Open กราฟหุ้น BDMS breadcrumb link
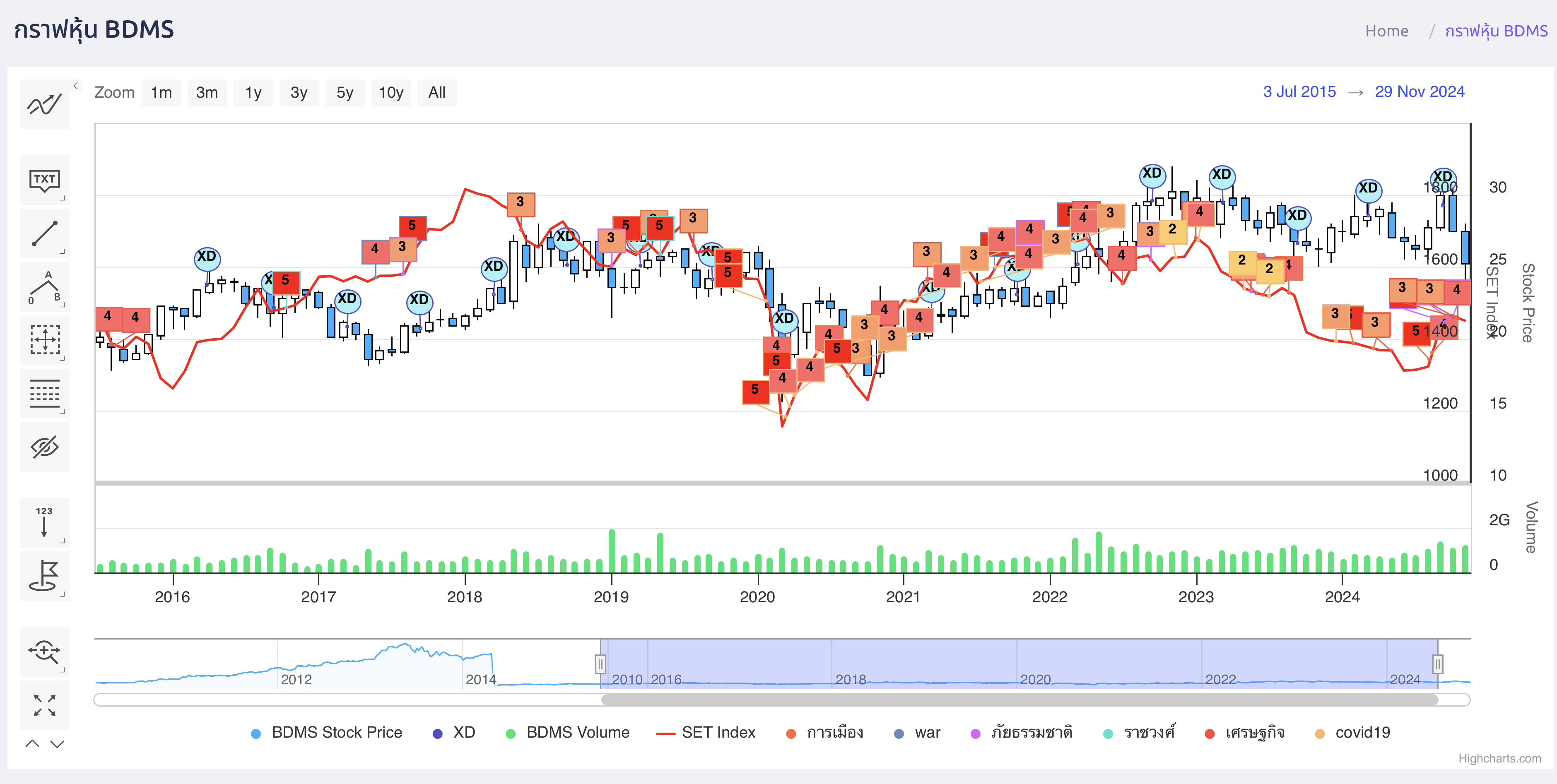 (1496, 31)
